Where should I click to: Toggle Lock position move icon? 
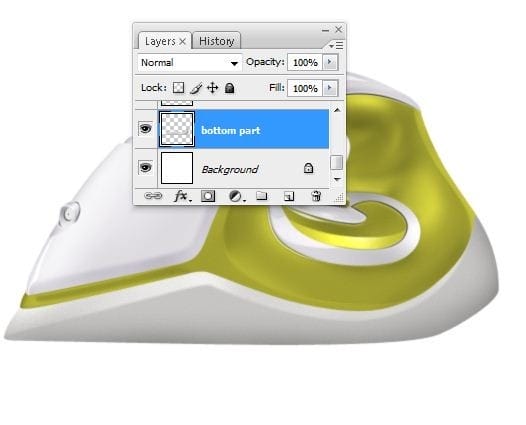click(213, 88)
